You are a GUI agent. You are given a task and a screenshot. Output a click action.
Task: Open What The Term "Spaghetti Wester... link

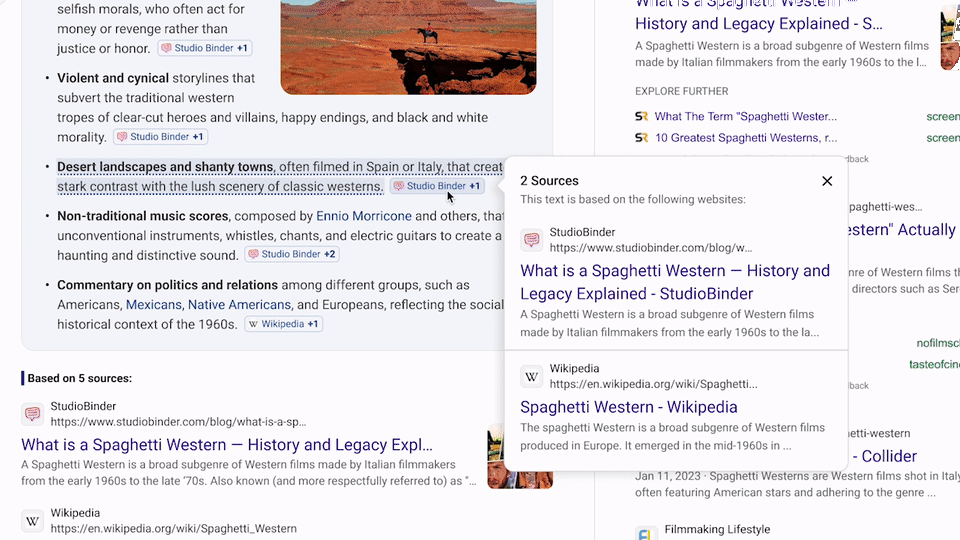pyautogui.click(x=746, y=116)
